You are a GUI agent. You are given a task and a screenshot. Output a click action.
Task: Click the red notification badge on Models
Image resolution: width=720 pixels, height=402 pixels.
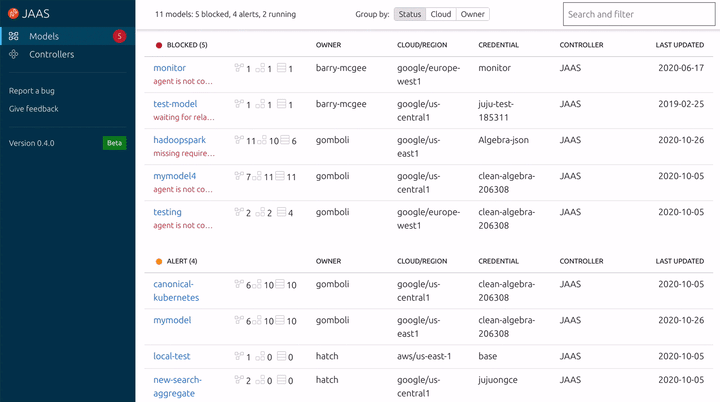119,36
